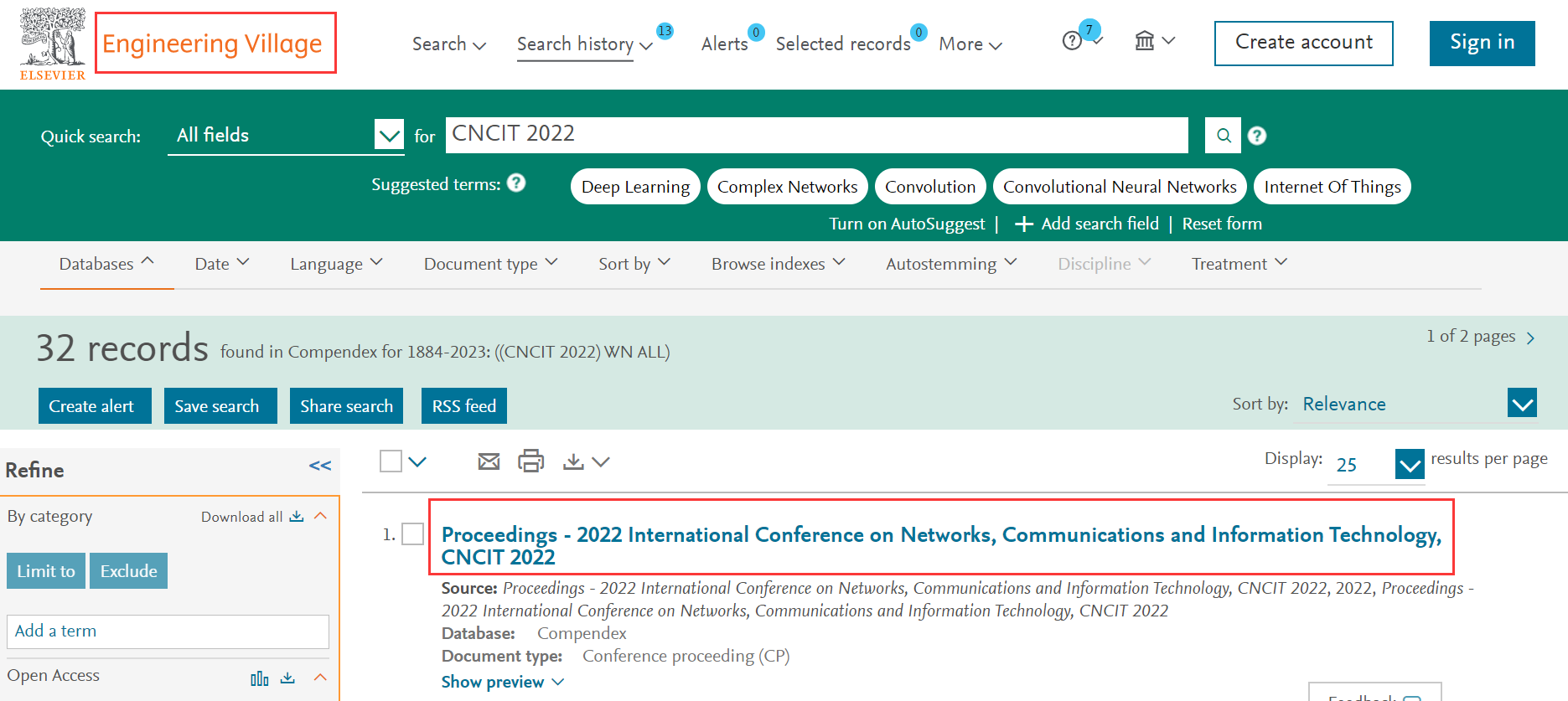Click Turn on AutoSuggest link
The image size is (1568, 701).
907,224
